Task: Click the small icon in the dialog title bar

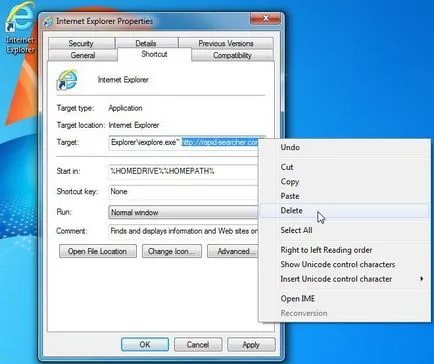Action: [48, 21]
